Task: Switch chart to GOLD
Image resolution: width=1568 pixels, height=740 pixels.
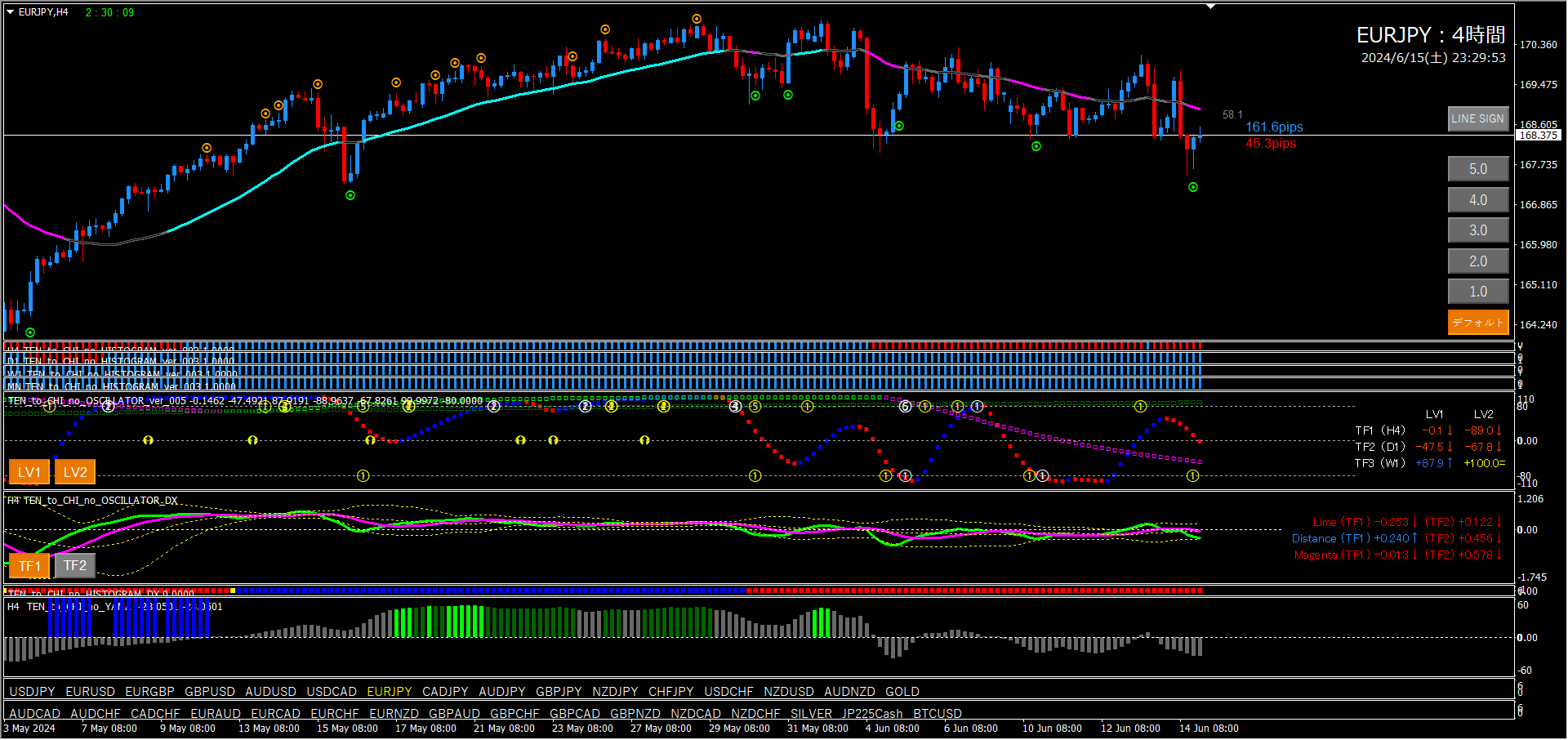Action: (902, 692)
